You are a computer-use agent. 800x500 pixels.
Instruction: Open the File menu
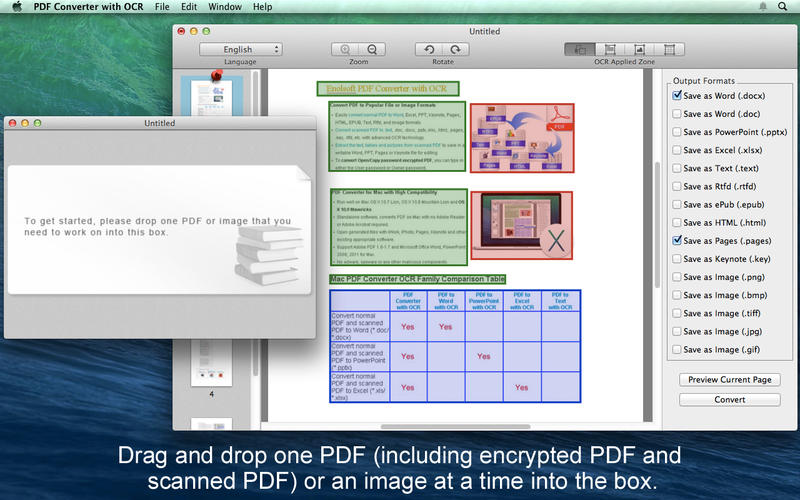click(162, 7)
